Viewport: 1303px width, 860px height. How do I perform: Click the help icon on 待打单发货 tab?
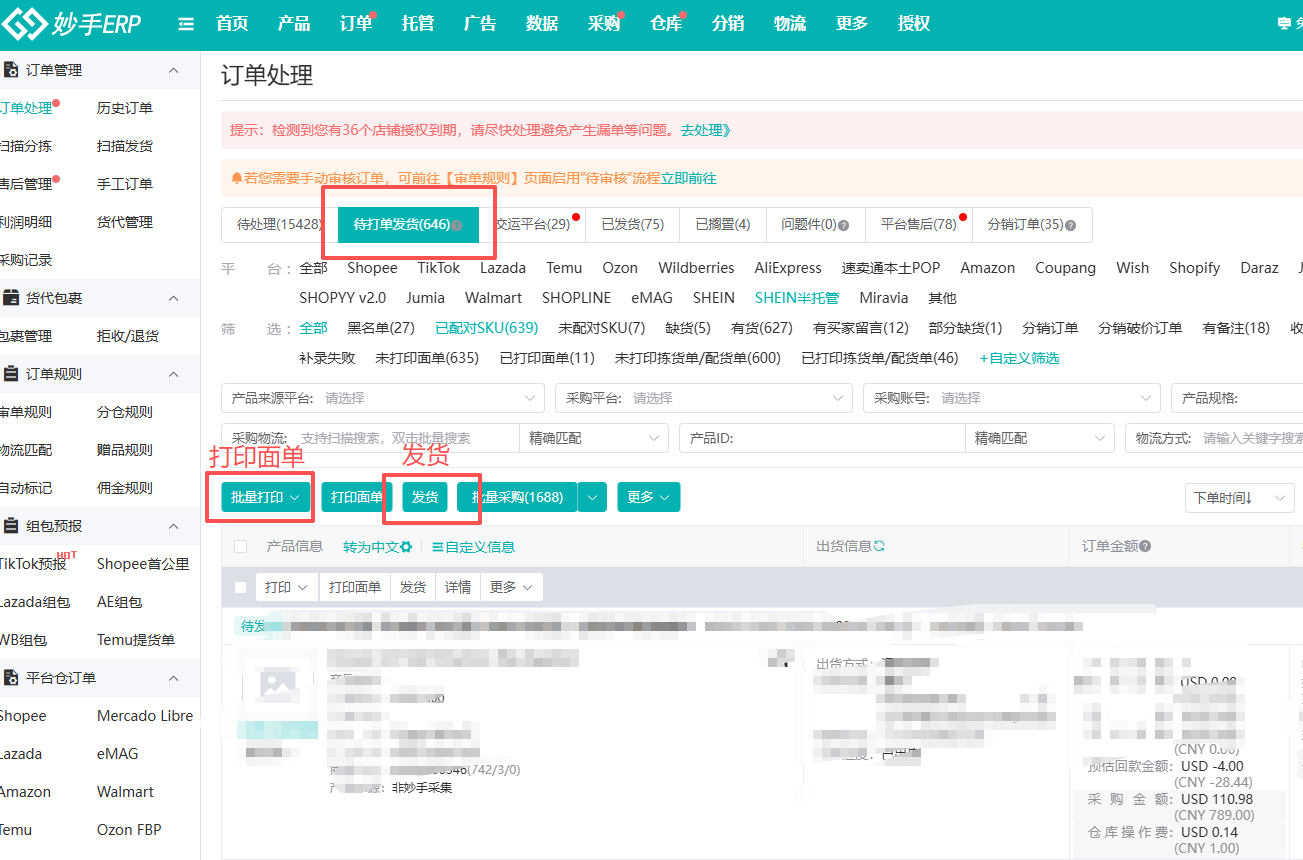tap(457, 225)
